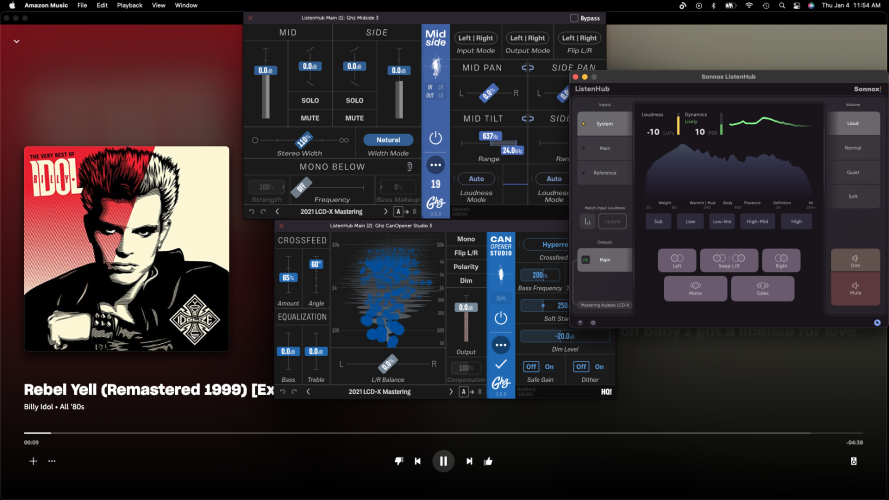
Task: Open the Window menu
Action: (x=186, y=5)
